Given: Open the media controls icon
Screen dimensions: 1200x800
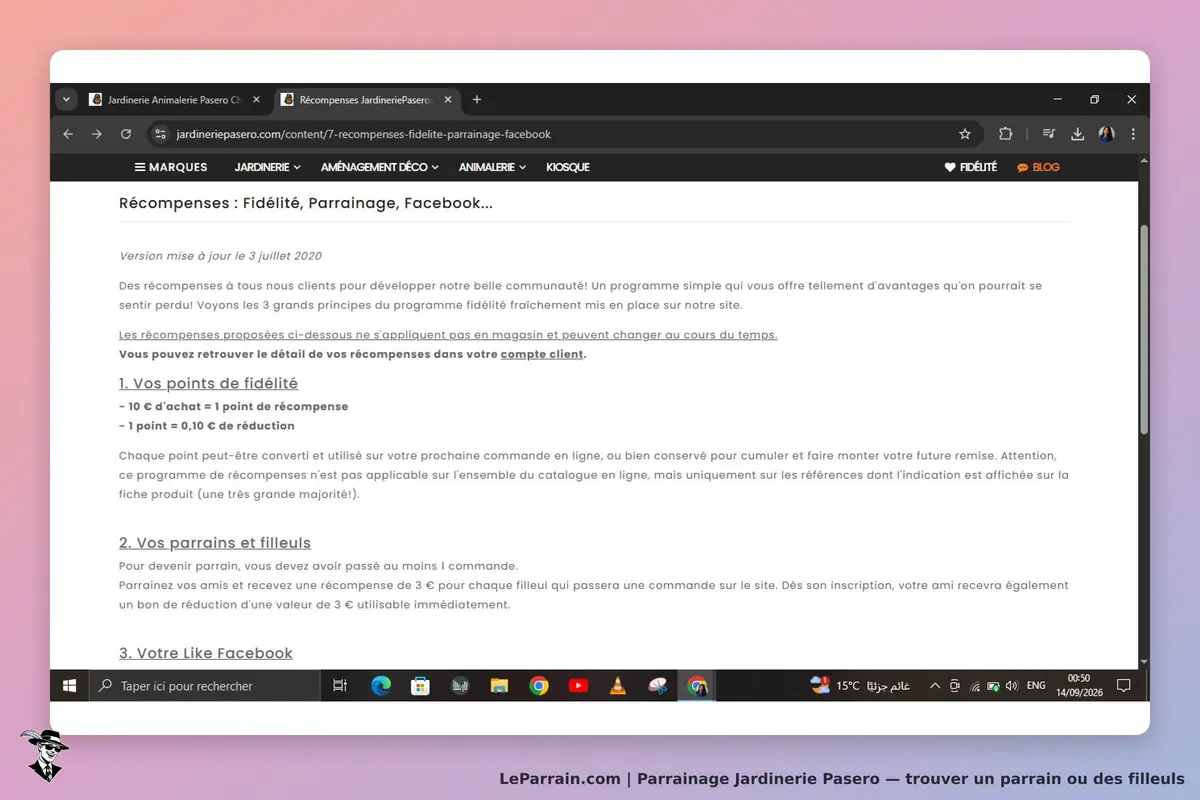Looking at the screenshot, I should (1049, 134).
